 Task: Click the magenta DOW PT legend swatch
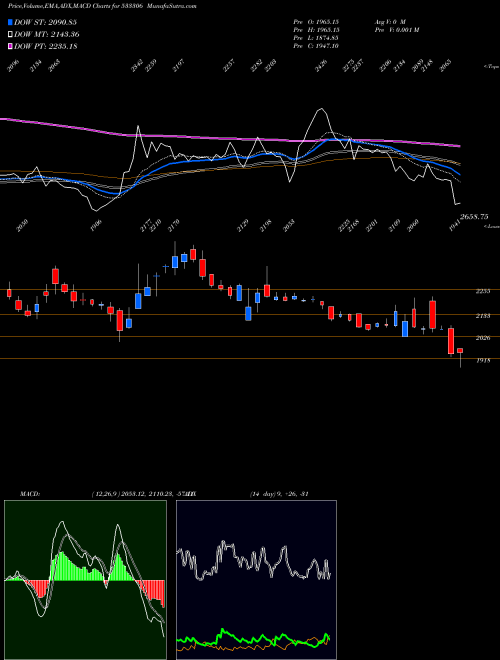click(x=10, y=46)
